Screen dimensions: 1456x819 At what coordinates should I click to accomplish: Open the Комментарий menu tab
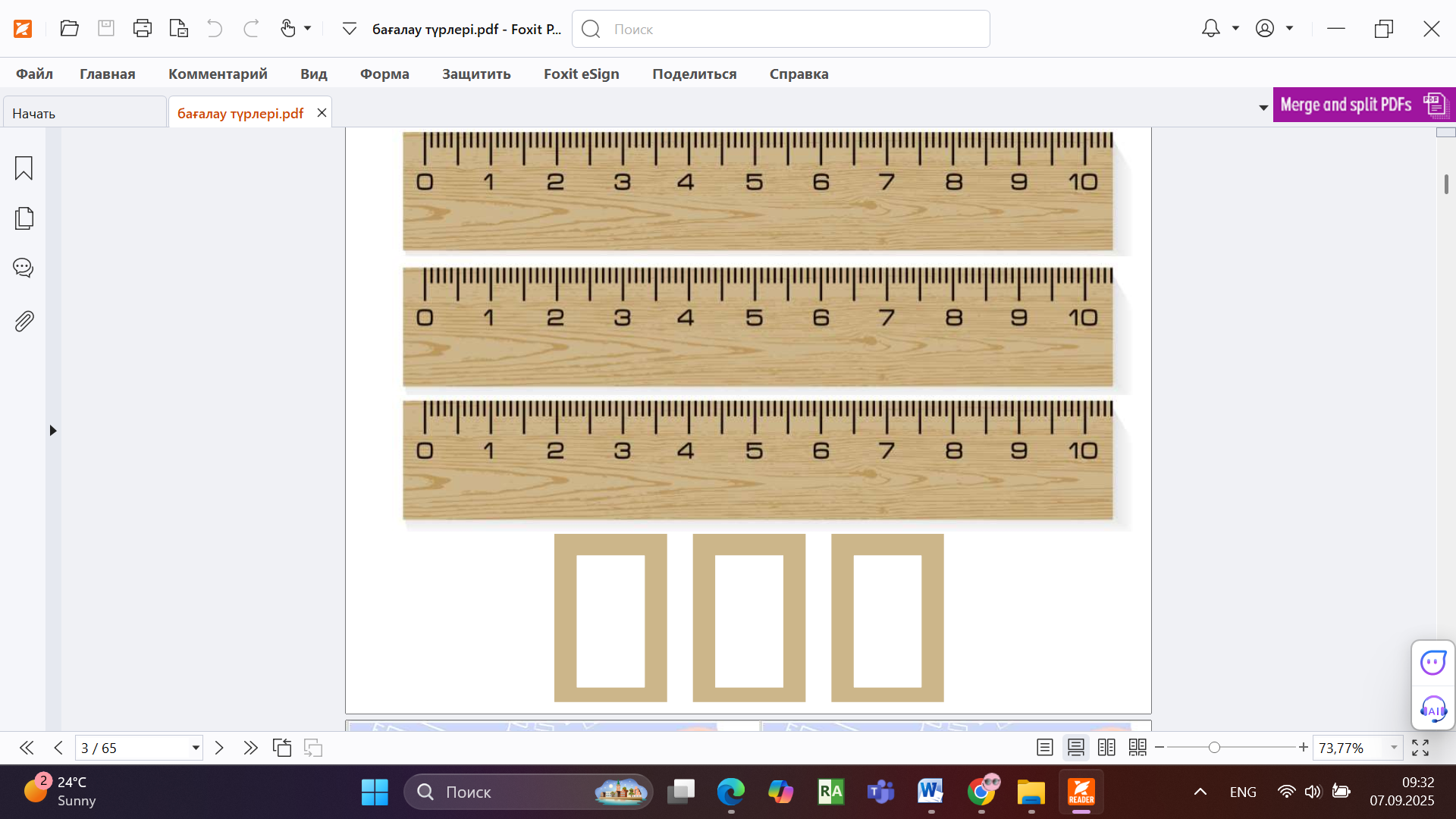(218, 74)
